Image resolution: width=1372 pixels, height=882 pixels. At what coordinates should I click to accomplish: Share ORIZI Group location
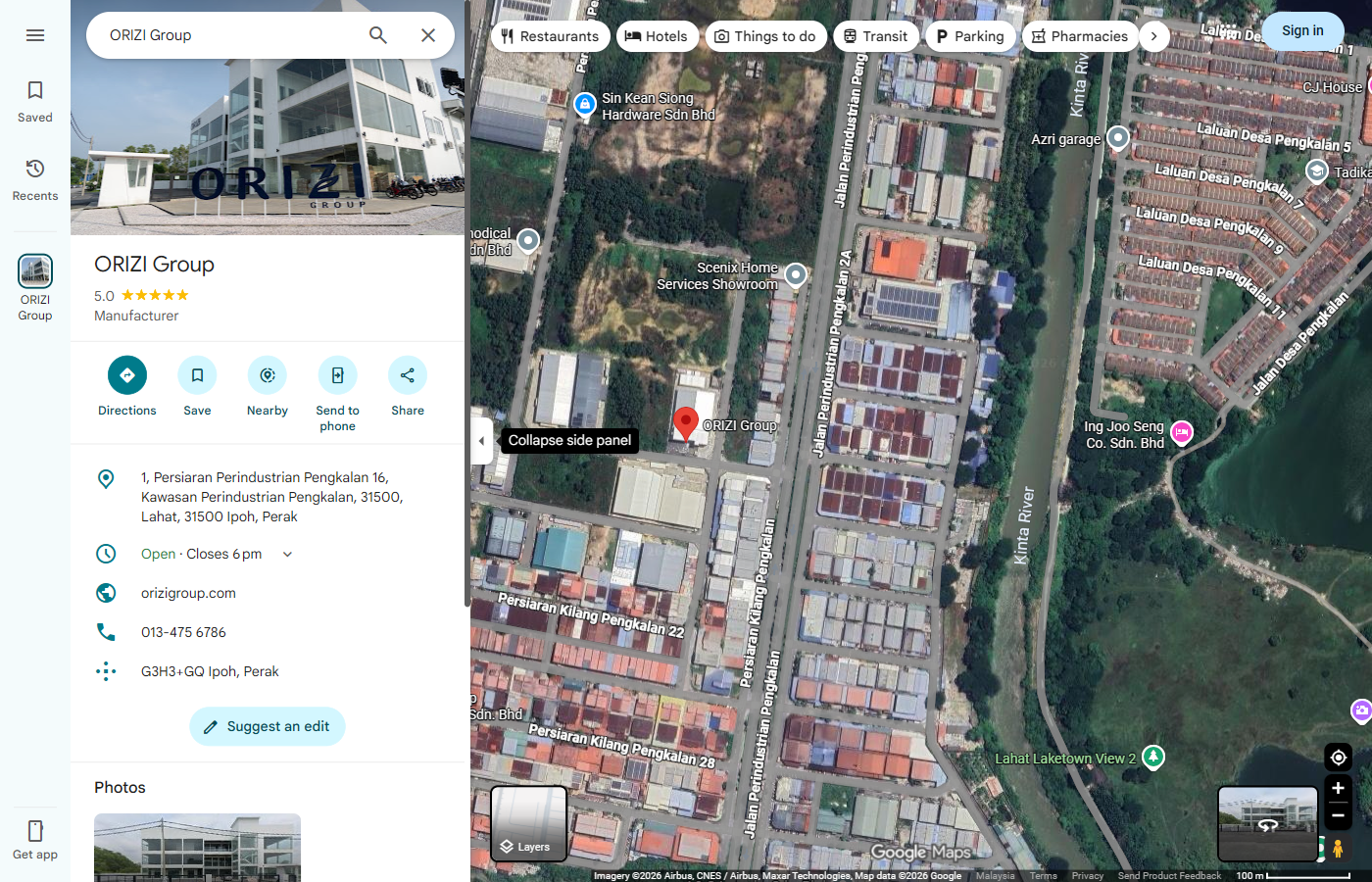tap(408, 386)
